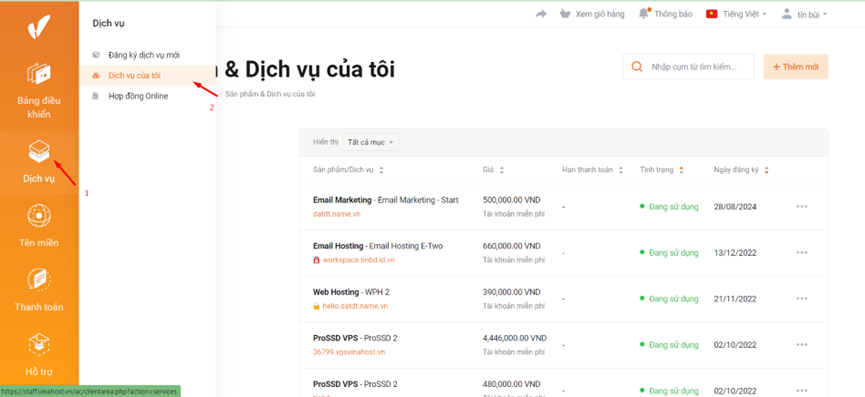The width and height of the screenshot is (865, 397).
Task: Open the datdt.name.vn service link
Action: 337,214
